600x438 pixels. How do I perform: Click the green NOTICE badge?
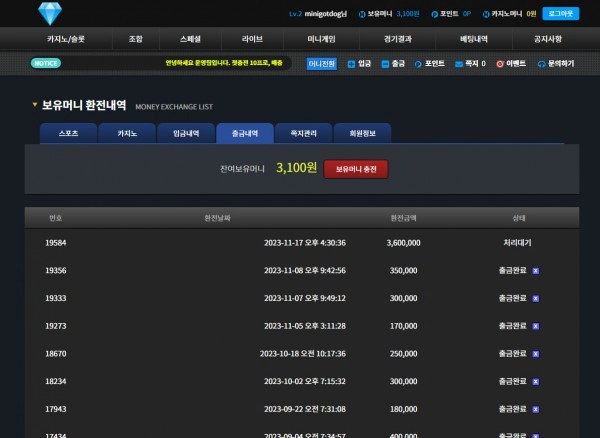tap(46, 63)
